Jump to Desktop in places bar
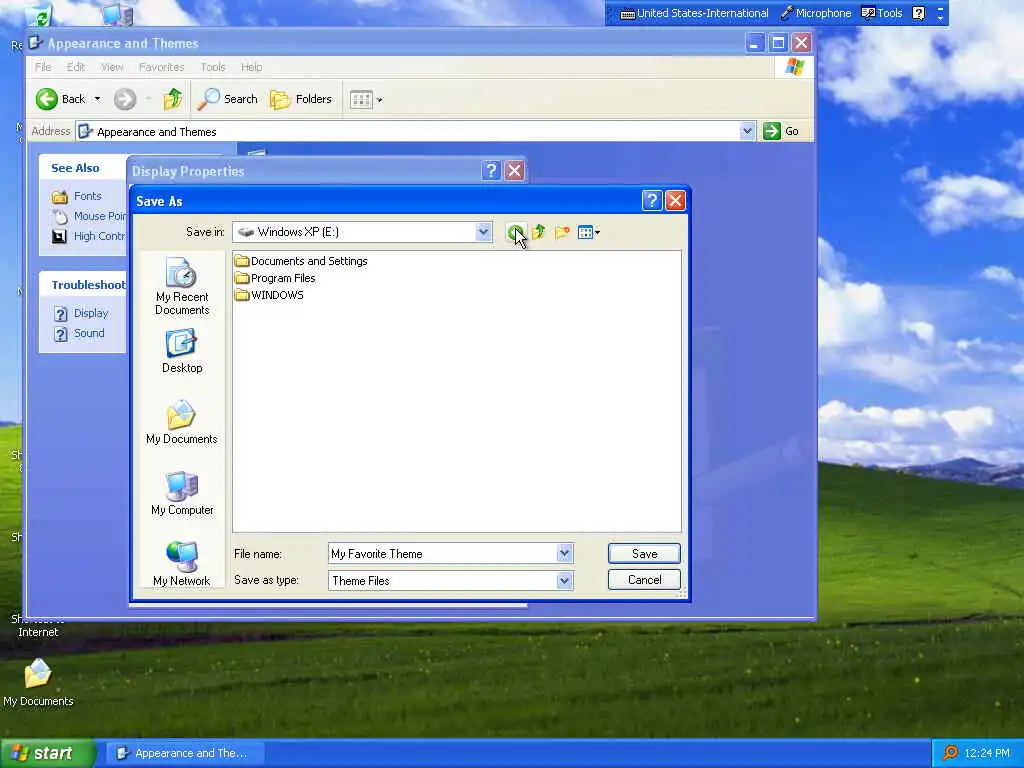The height and width of the screenshot is (768, 1024). tap(182, 351)
